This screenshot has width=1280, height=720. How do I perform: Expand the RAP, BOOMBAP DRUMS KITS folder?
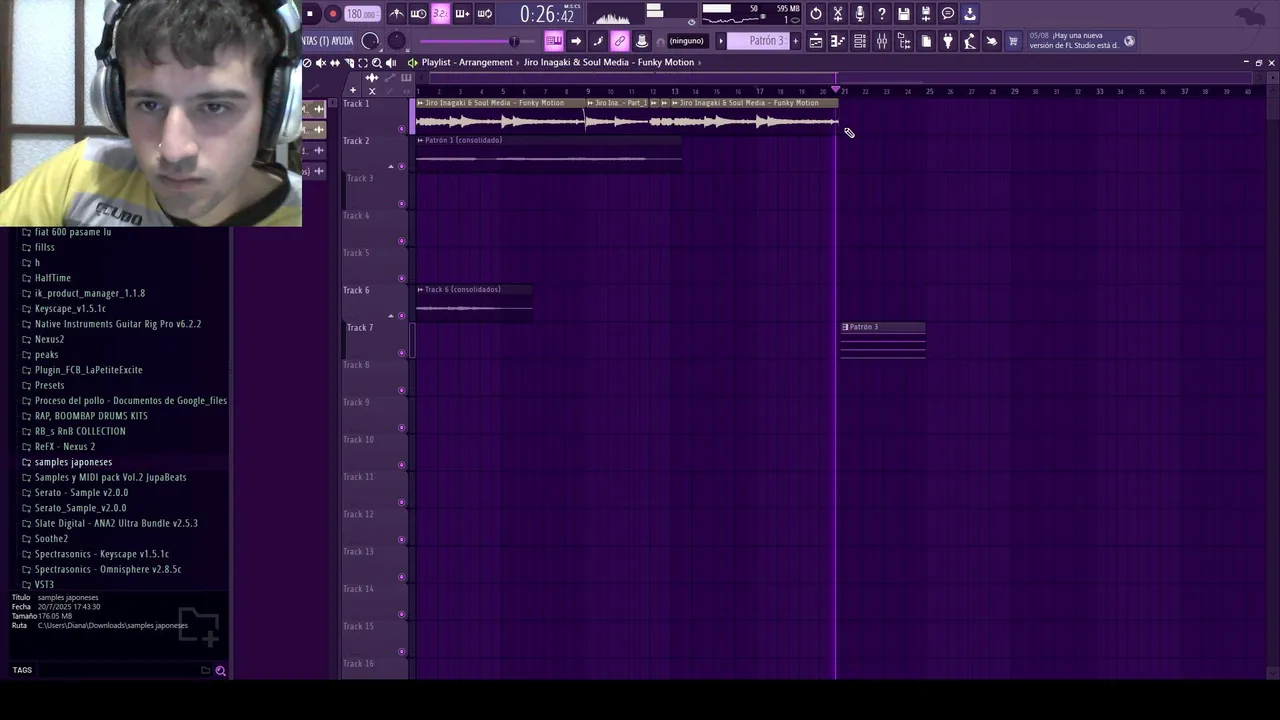pos(91,416)
